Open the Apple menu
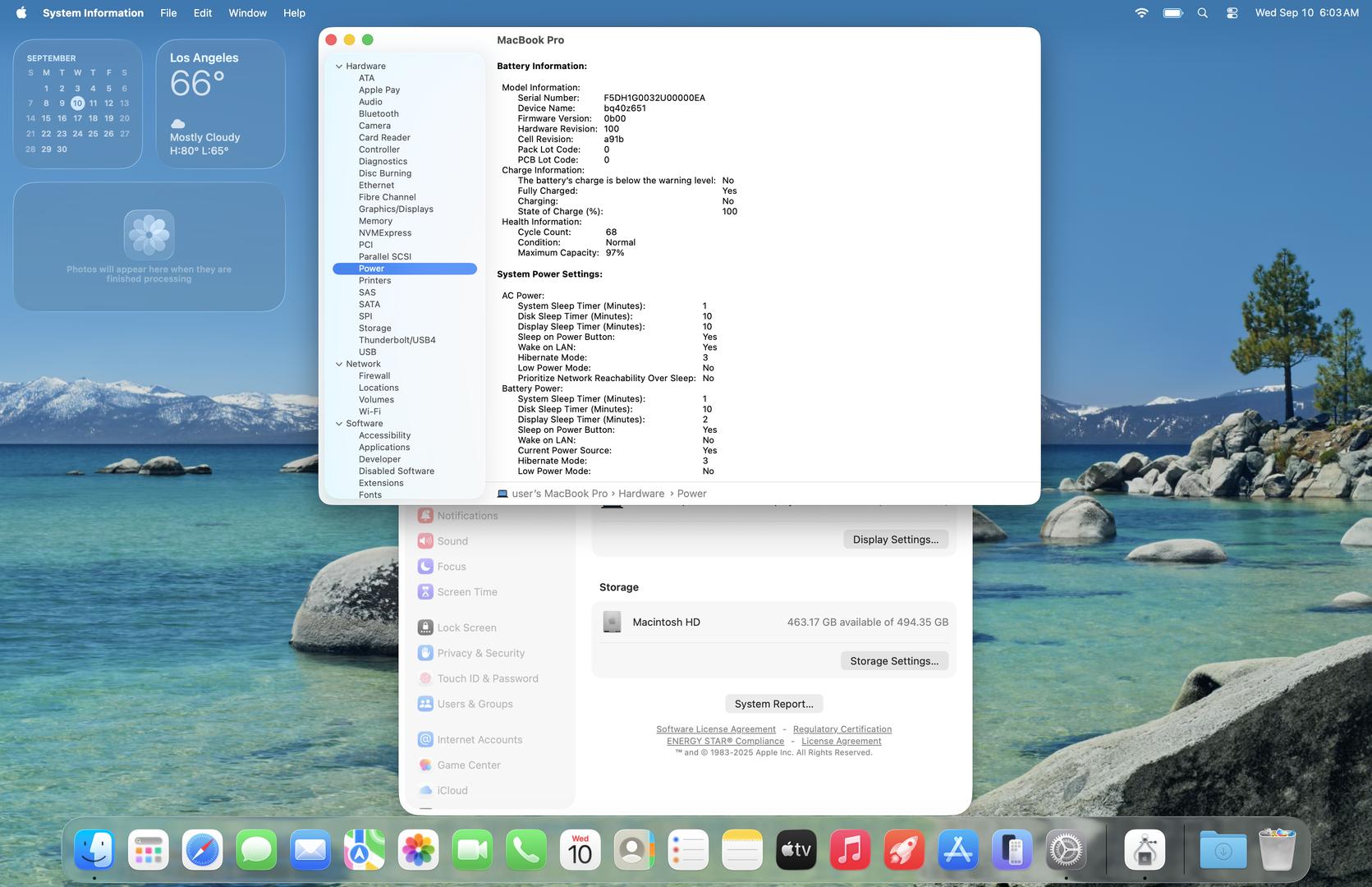1372x887 pixels. tap(21, 12)
